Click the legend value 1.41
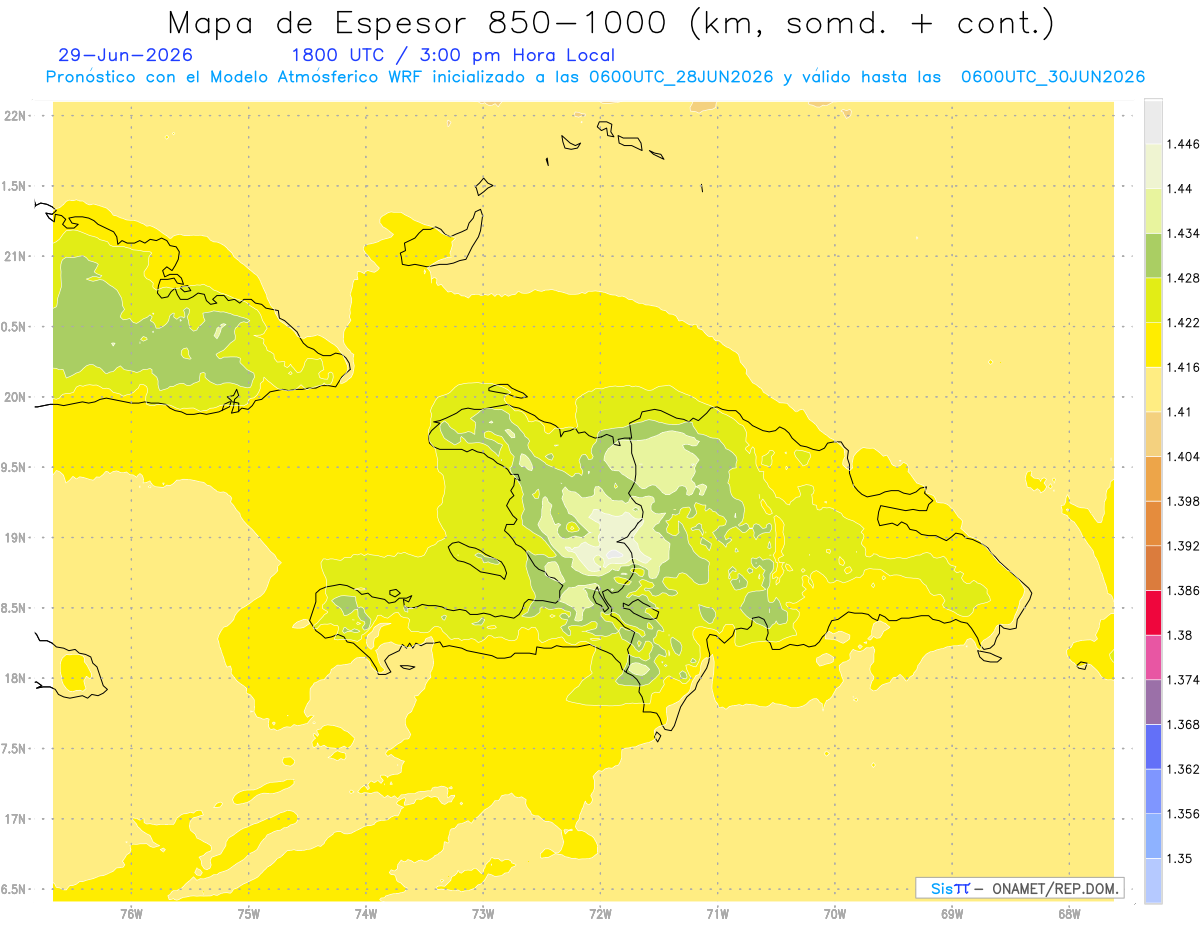This screenshot has height=927, width=1200. pos(1179,412)
